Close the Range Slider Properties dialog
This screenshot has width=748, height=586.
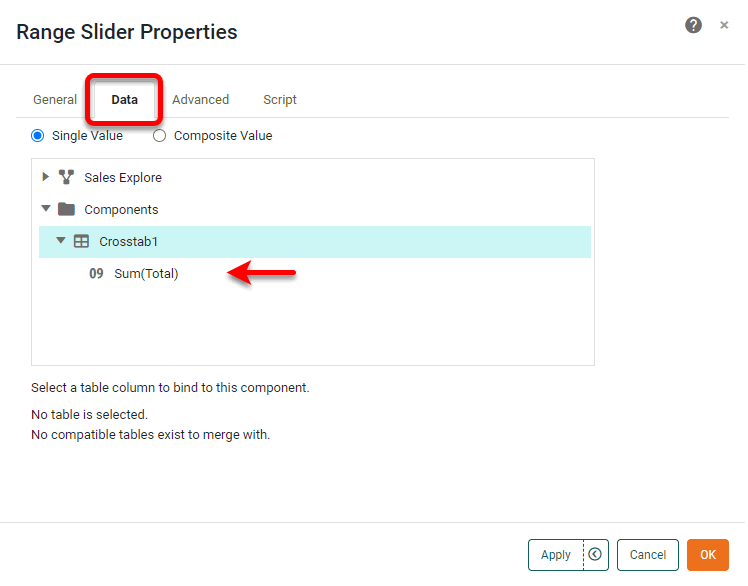tap(724, 26)
